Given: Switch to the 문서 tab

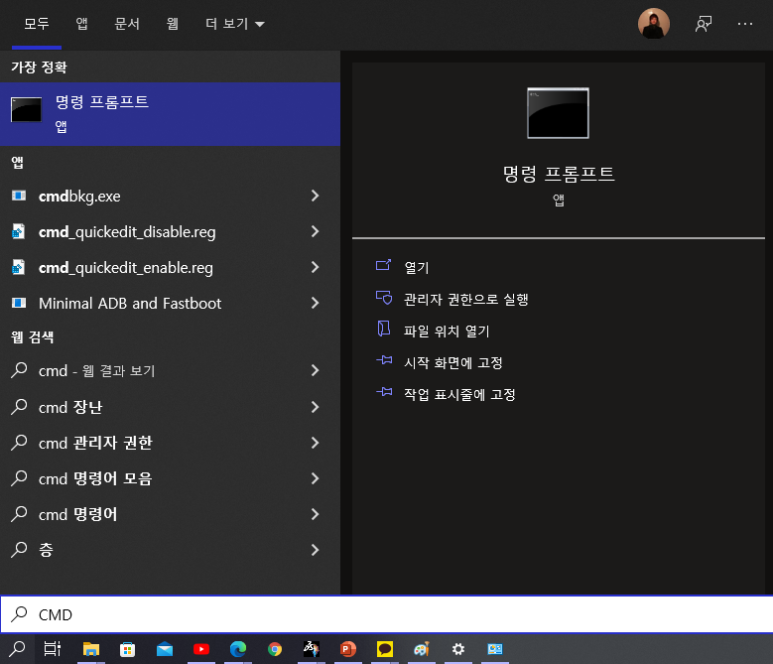Looking at the screenshot, I should pyautogui.click(x=127, y=23).
